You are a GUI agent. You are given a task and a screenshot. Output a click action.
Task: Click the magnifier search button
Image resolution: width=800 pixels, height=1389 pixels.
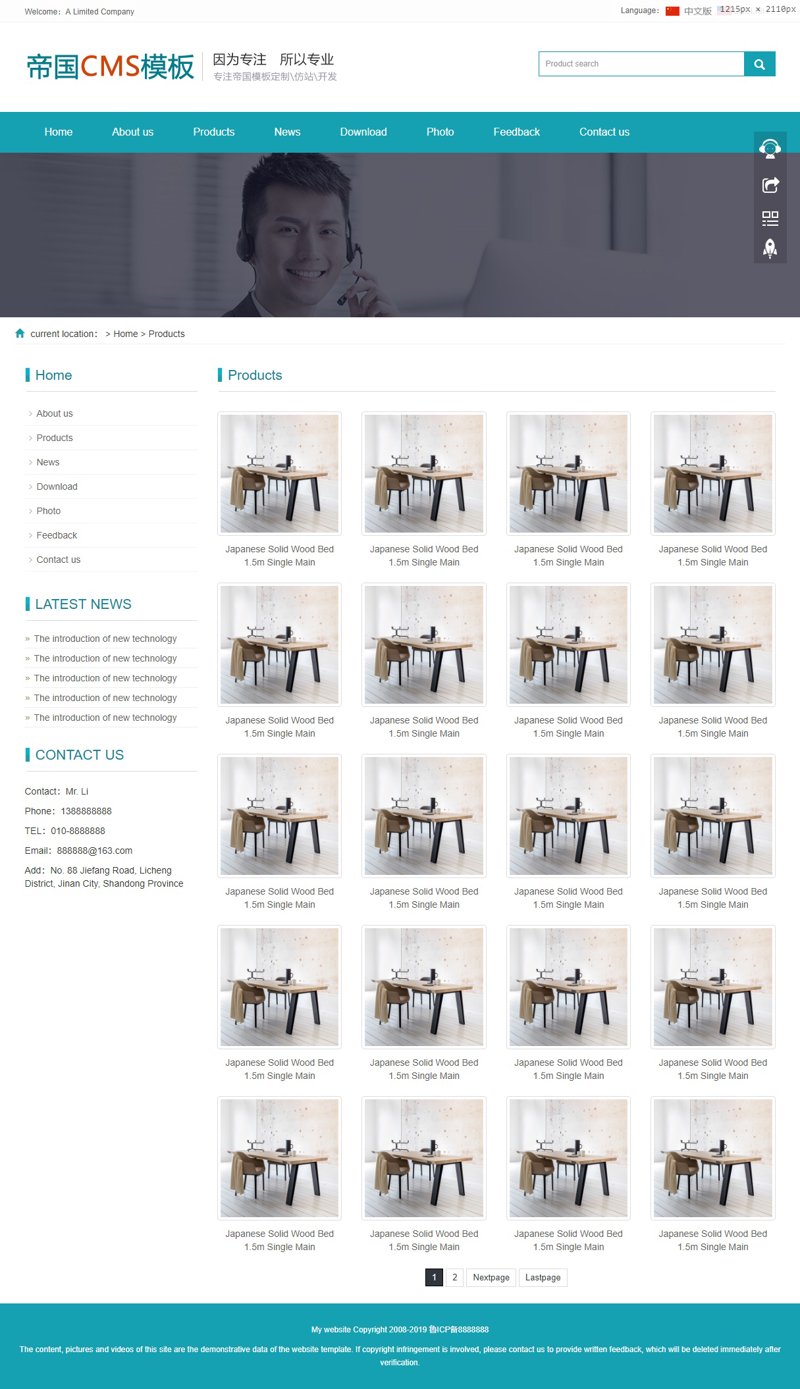tap(759, 64)
